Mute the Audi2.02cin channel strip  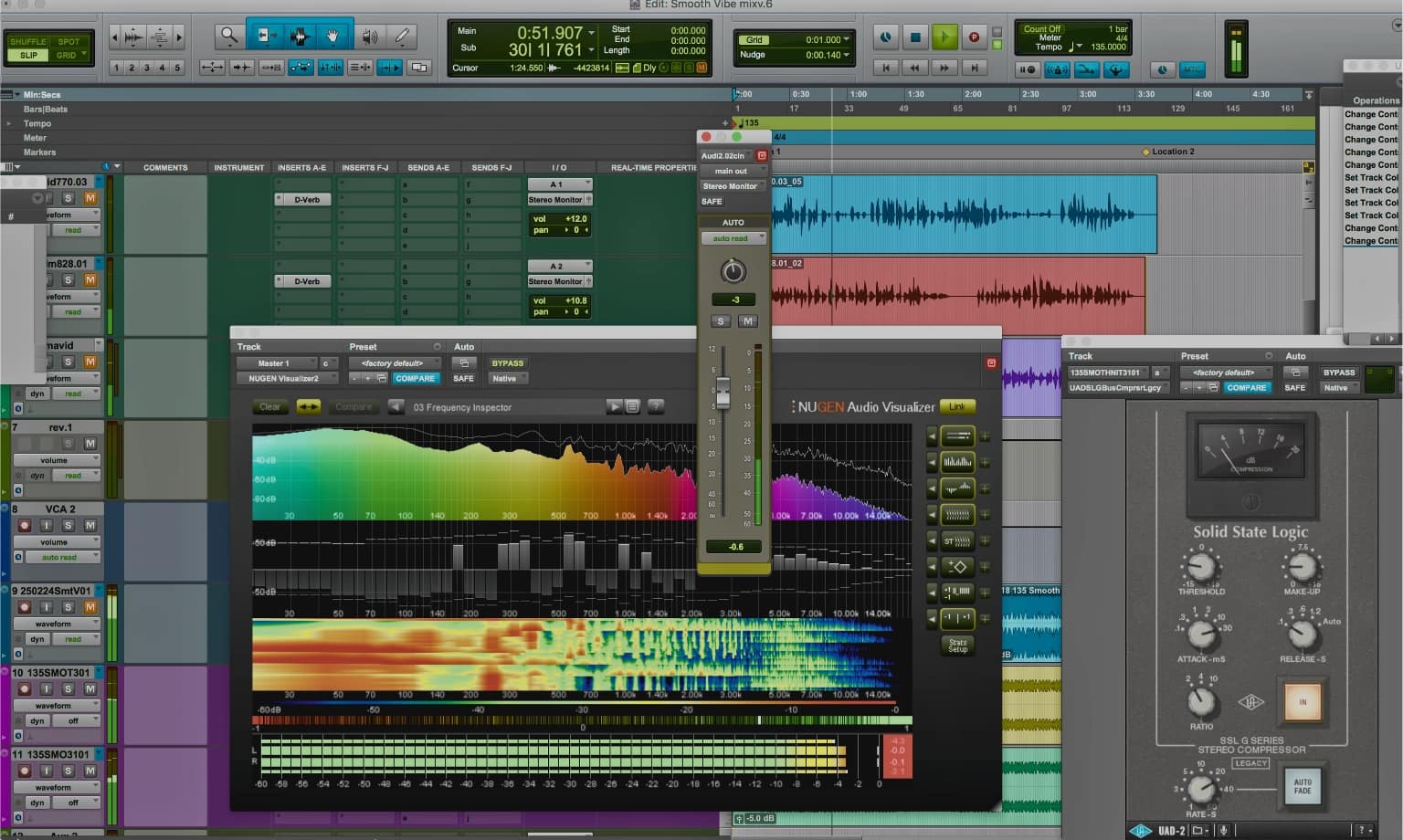pyautogui.click(x=747, y=321)
